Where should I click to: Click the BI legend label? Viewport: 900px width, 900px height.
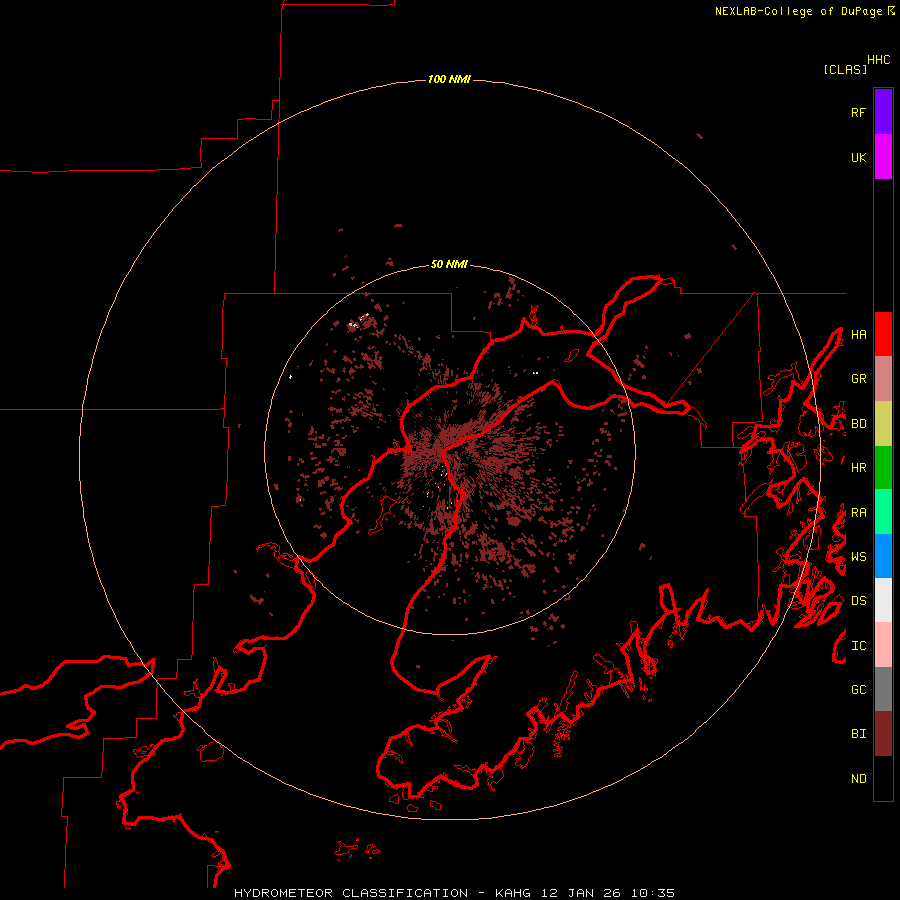858,734
